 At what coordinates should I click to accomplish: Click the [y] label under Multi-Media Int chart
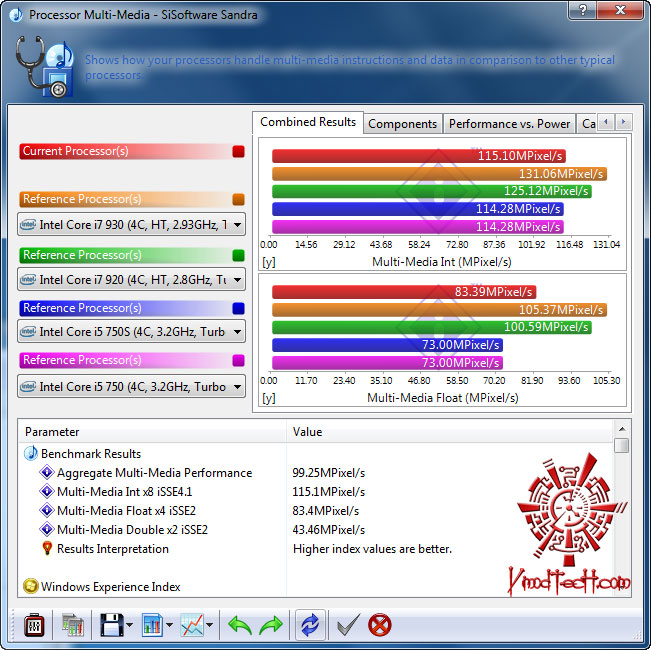[269, 262]
